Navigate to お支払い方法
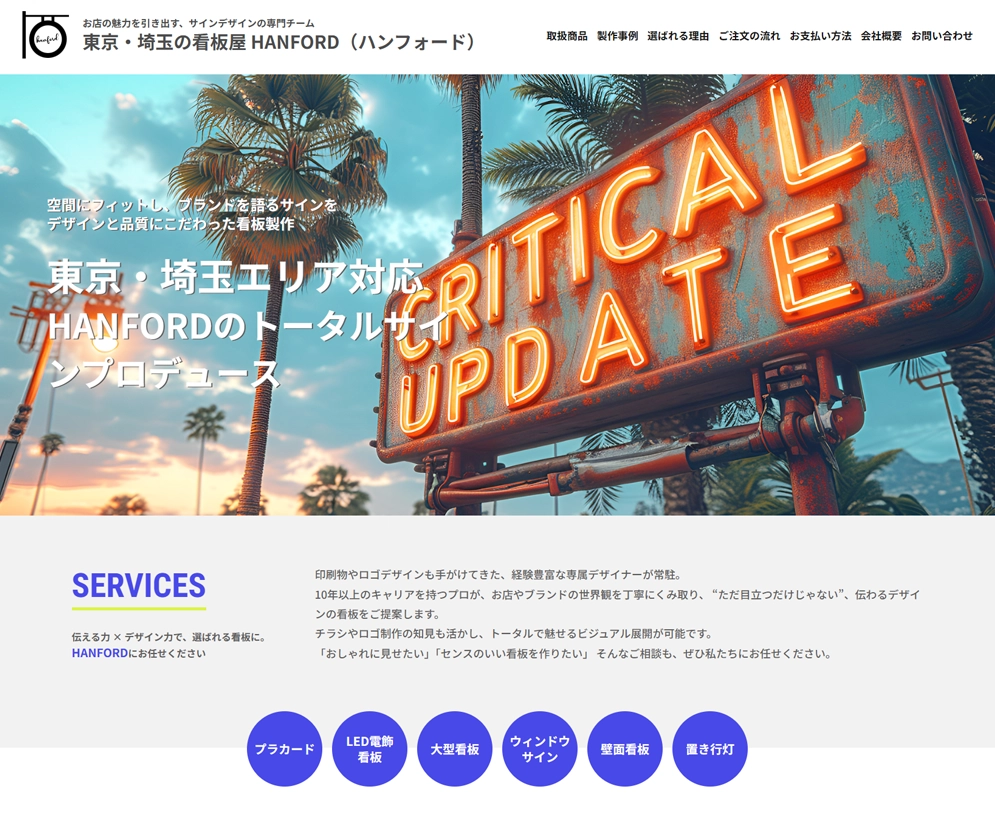This screenshot has width=995, height=827. coord(820,36)
